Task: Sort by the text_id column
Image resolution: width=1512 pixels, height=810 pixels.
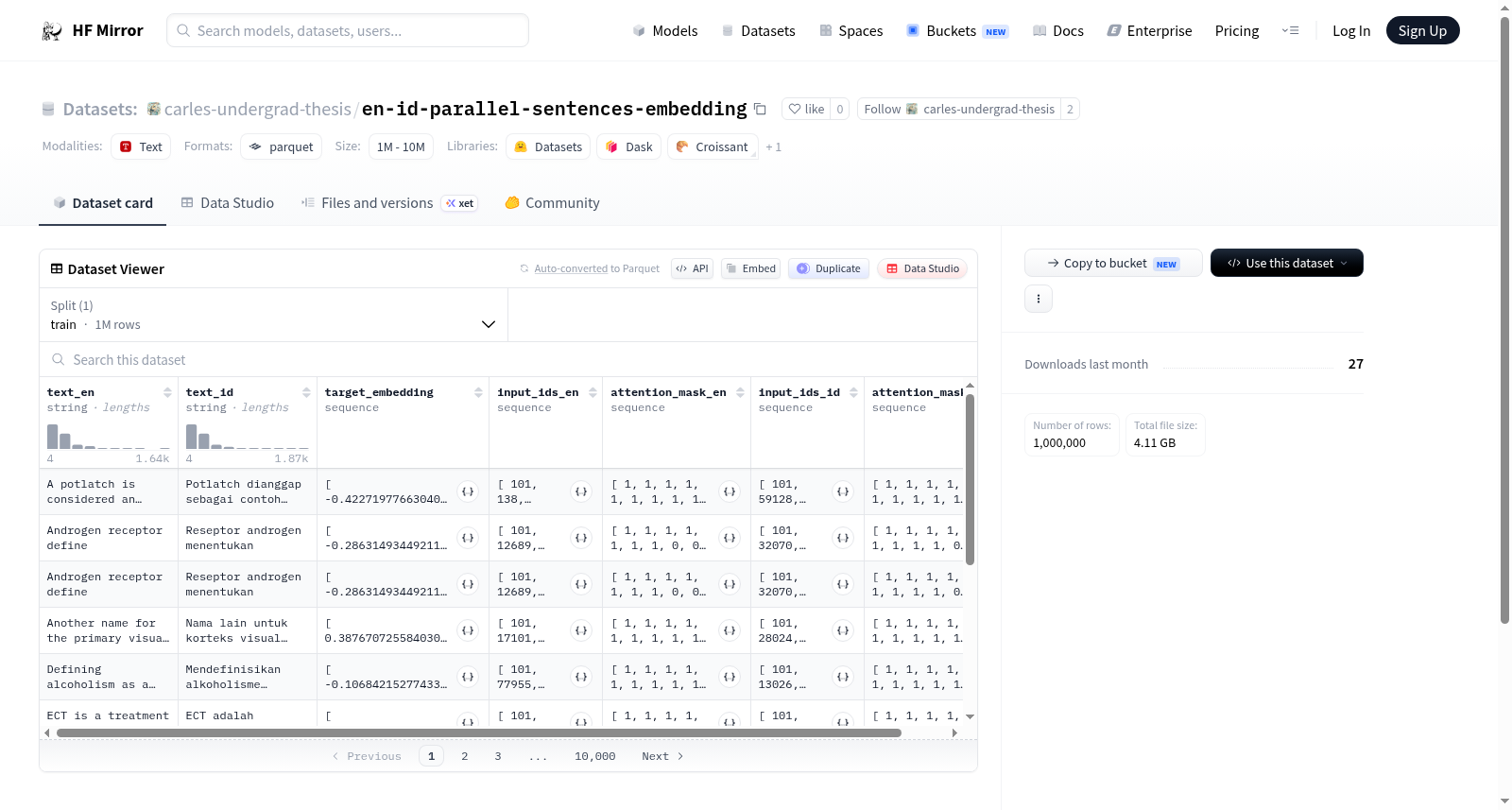Action: (306, 392)
